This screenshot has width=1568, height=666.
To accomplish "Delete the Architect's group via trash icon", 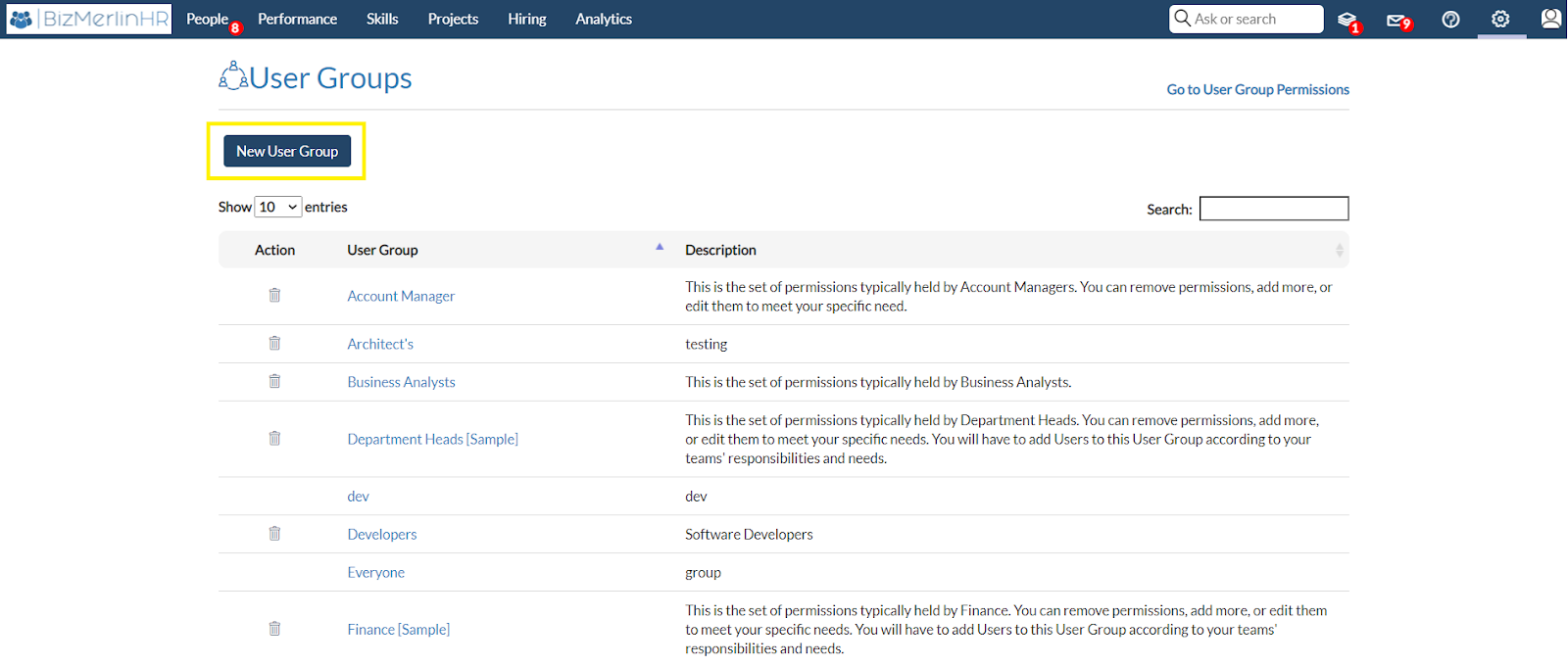I will 274,343.
